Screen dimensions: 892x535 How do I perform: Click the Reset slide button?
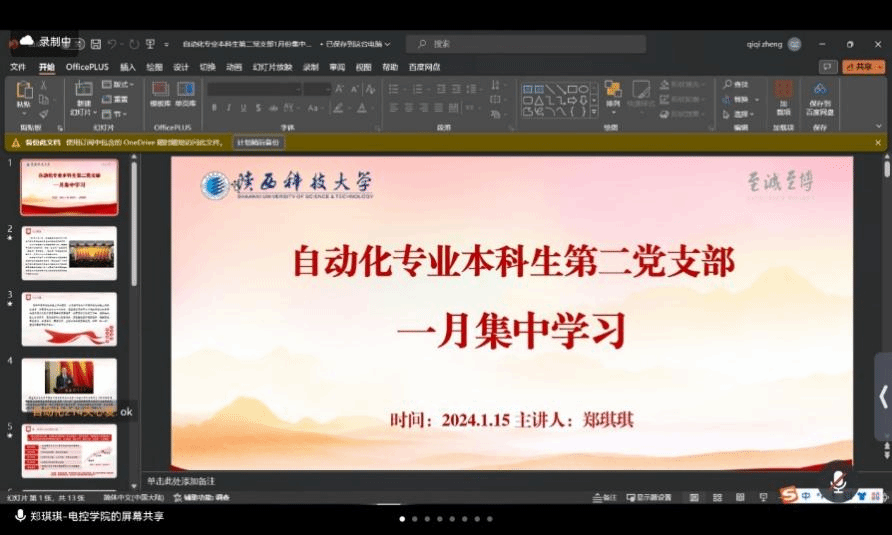115,99
